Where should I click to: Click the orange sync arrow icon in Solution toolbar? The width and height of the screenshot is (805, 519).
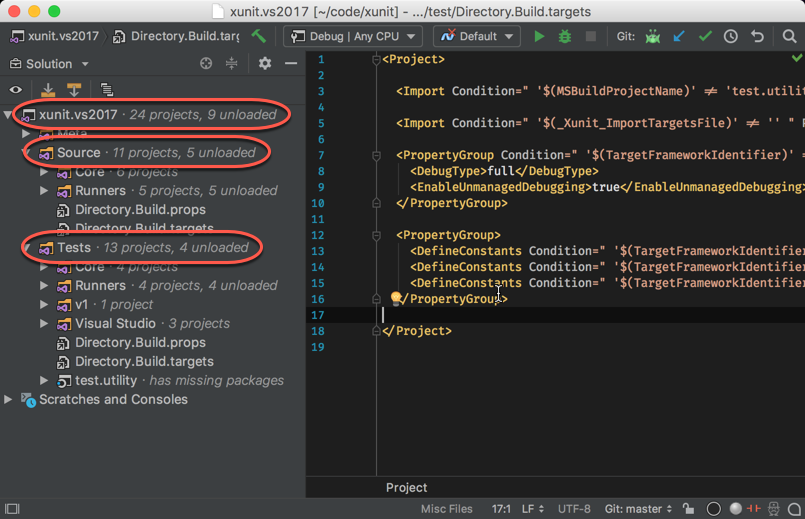74,90
